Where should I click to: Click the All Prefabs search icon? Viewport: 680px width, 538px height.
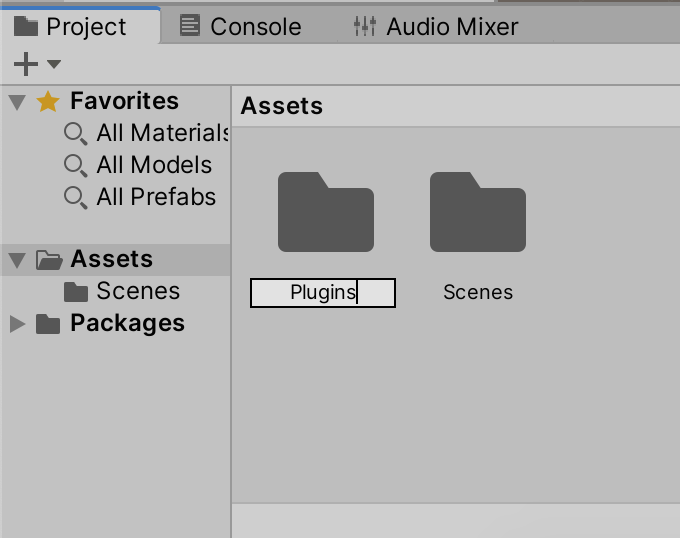pos(75,197)
